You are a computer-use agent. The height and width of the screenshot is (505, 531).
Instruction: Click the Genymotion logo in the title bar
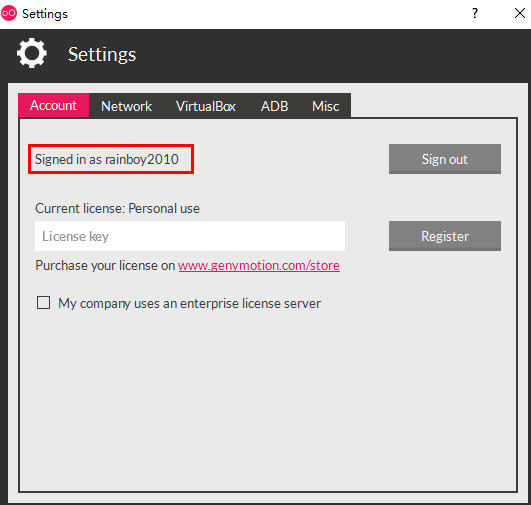pos(9,14)
